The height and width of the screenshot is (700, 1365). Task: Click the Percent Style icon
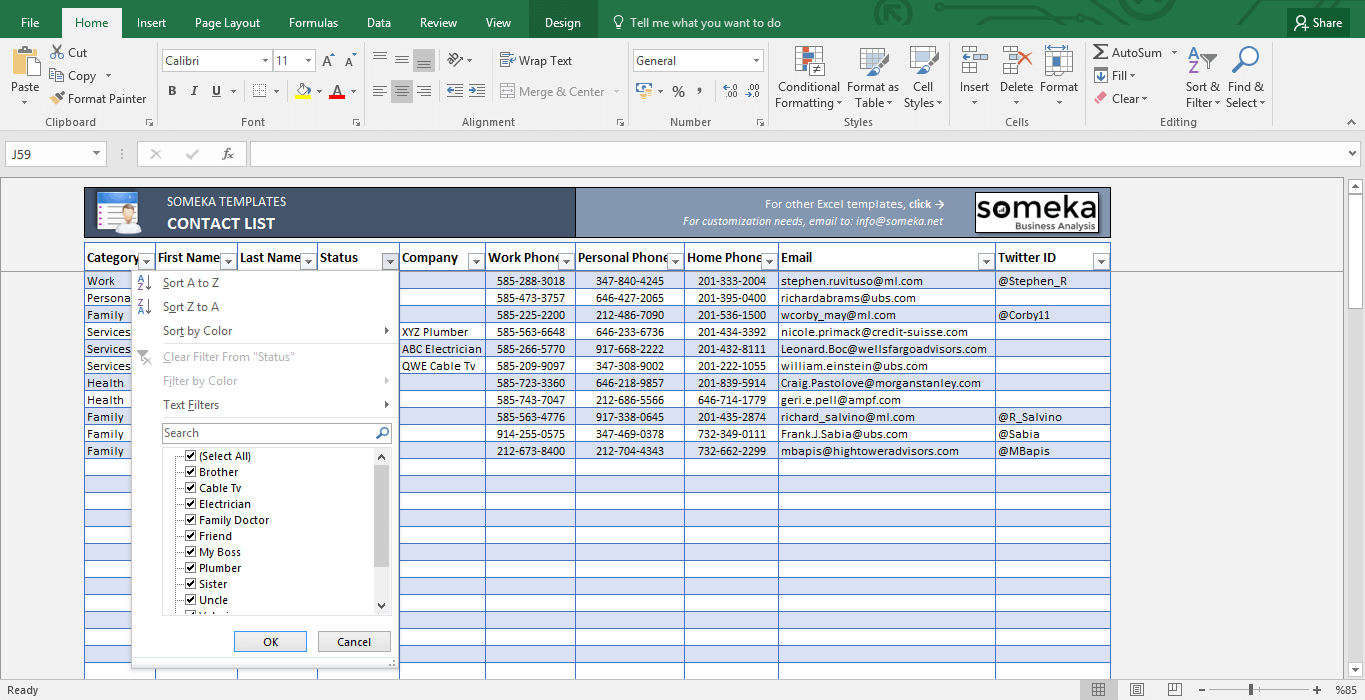point(678,91)
